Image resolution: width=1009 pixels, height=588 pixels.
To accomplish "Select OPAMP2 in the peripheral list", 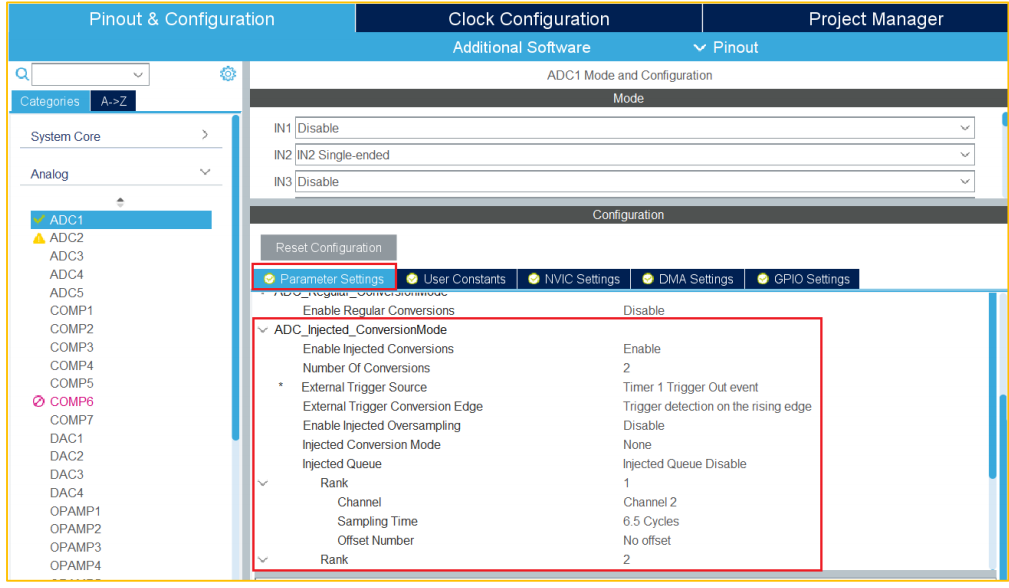I will (x=75, y=529).
